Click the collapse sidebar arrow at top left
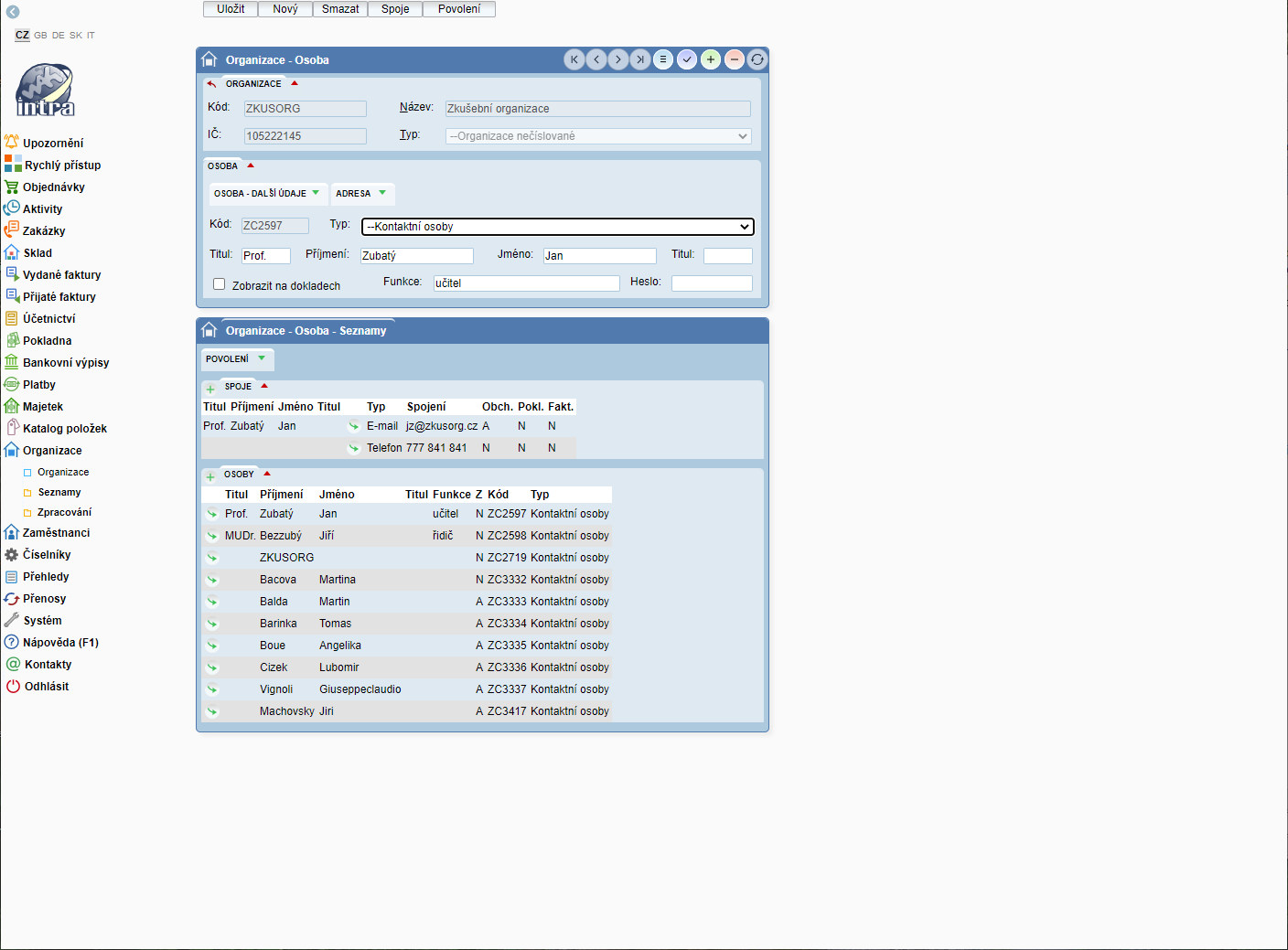1288x950 pixels. click(x=13, y=12)
